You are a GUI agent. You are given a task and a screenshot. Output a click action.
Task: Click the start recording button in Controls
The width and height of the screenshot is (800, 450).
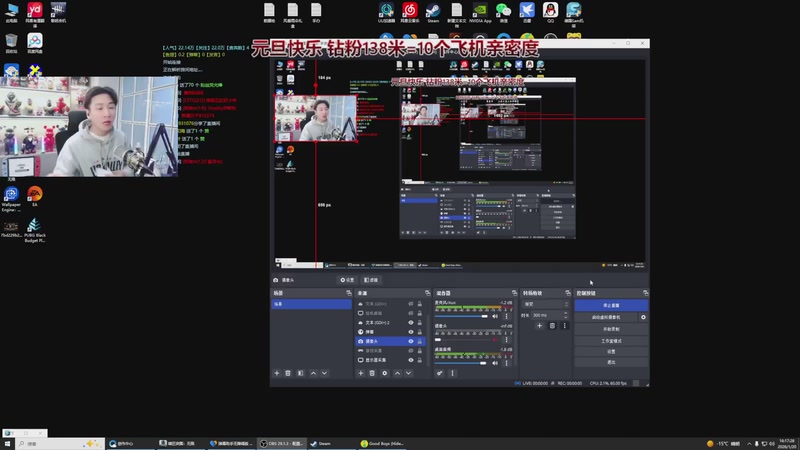(x=611, y=329)
